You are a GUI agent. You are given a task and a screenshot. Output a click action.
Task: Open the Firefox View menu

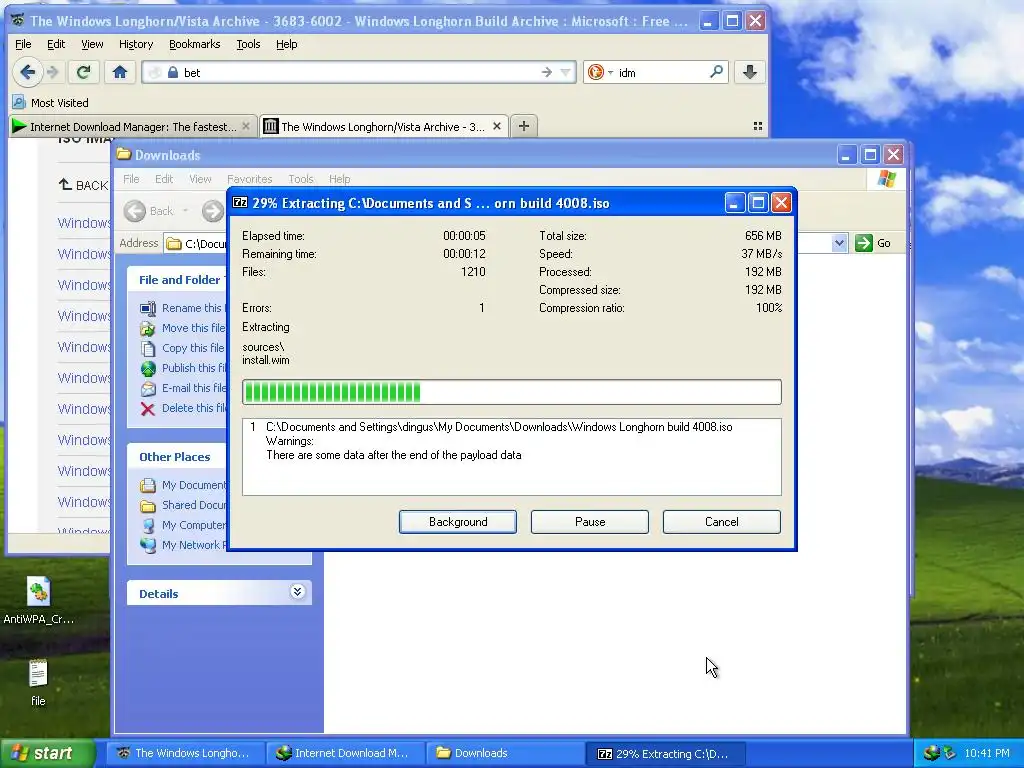(92, 44)
